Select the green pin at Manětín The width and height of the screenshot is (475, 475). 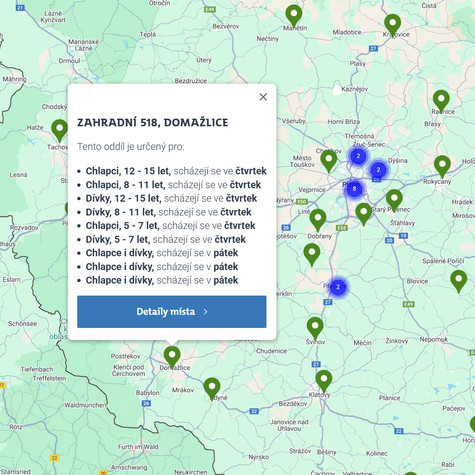294,16
